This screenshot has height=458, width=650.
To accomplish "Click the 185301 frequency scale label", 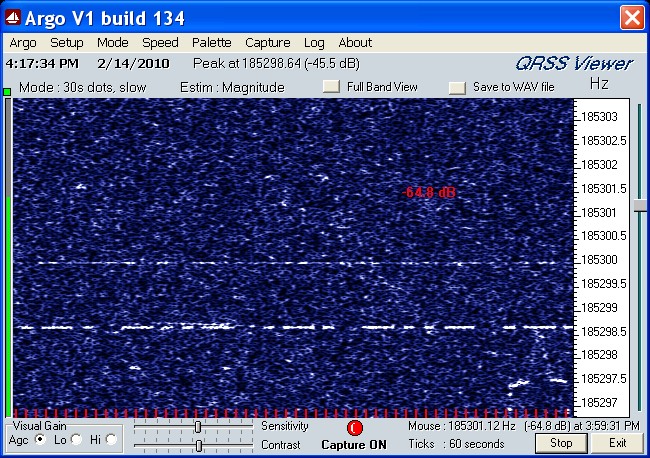I will pyautogui.click(x=599, y=213).
